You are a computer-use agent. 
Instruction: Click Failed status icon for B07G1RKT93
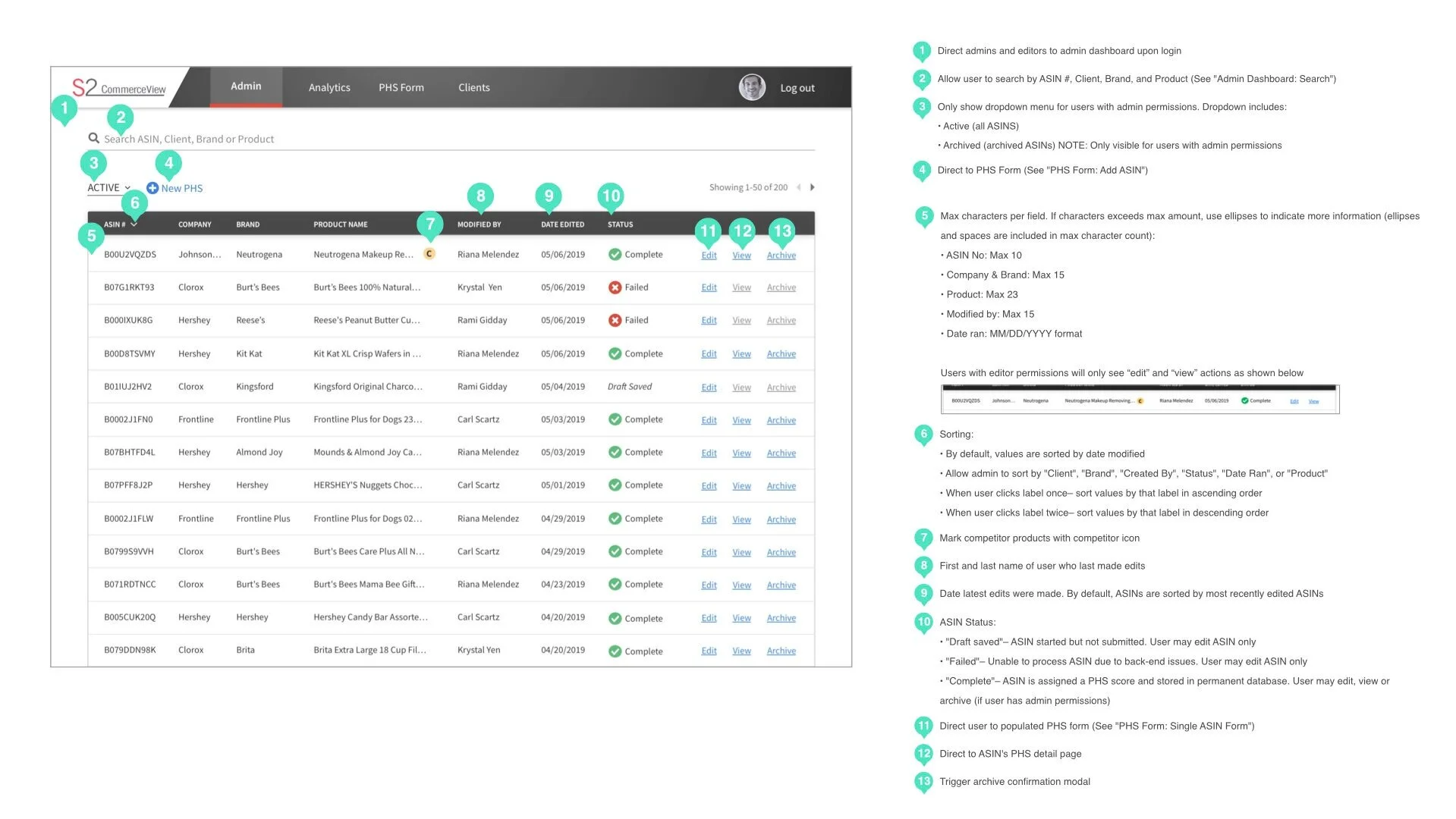[615, 287]
